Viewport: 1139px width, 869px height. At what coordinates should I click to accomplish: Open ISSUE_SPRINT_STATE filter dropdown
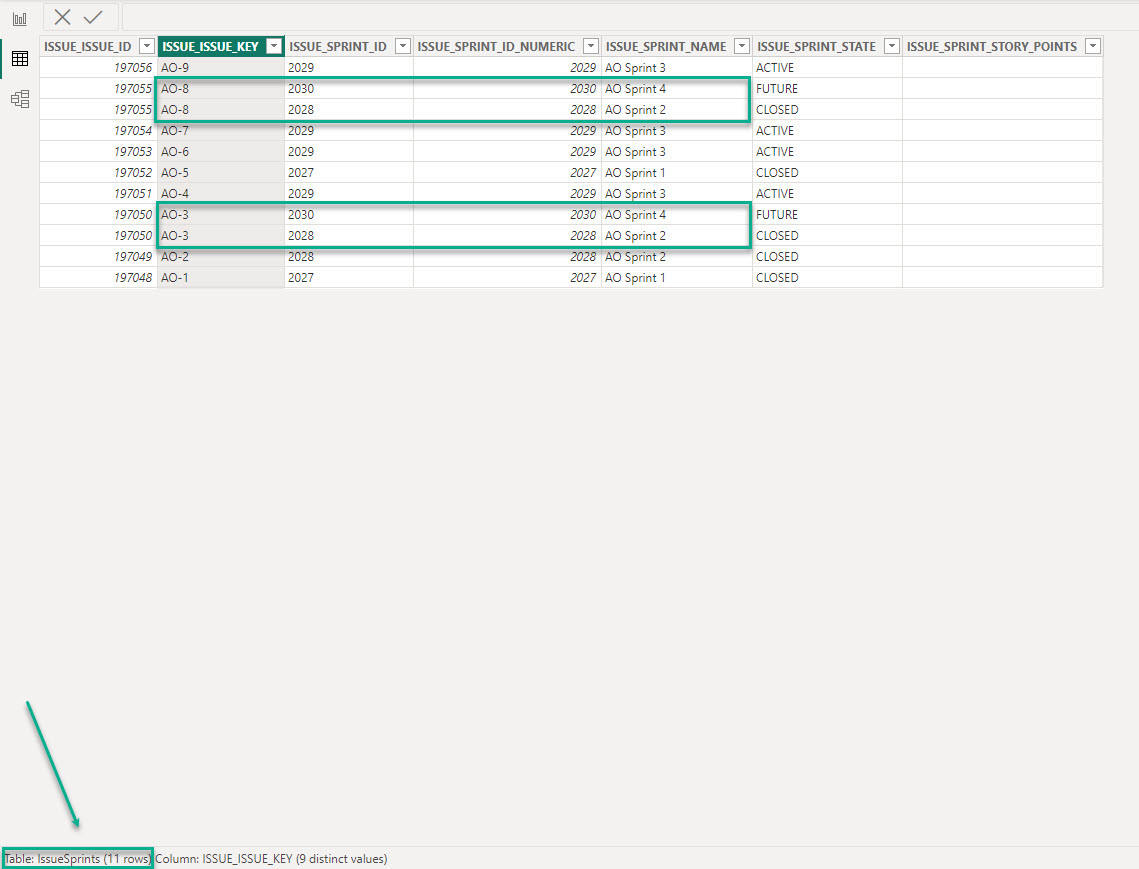tap(891, 46)
